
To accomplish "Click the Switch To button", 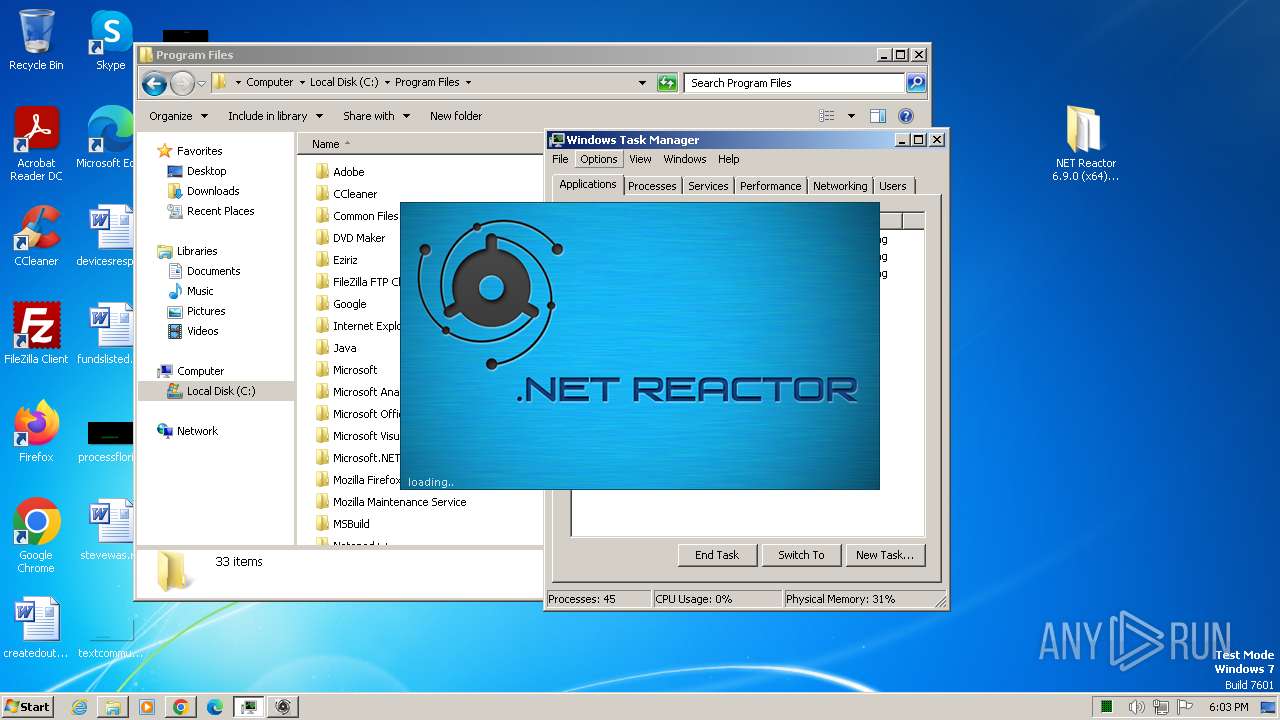I will (801, 555).
